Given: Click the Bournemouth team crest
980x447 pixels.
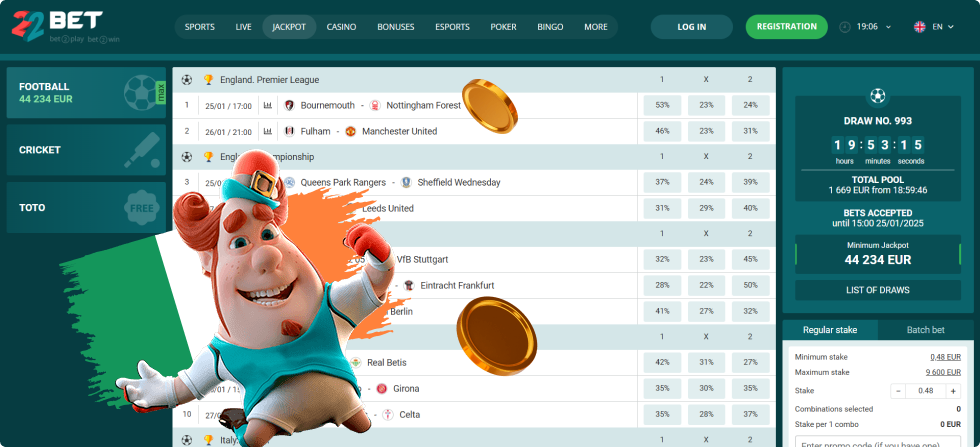Looking at the screenshot, I should click(289, 106).
